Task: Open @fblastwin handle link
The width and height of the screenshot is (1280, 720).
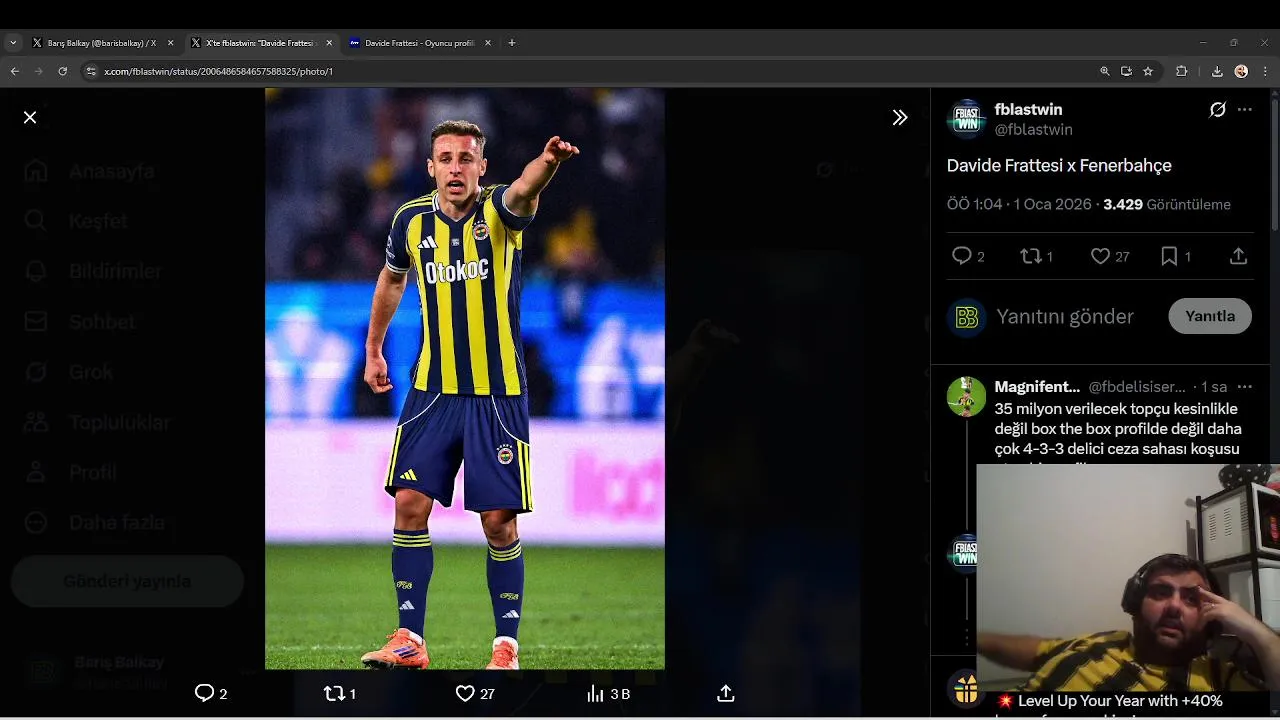Action: [x=1033, y=130]
